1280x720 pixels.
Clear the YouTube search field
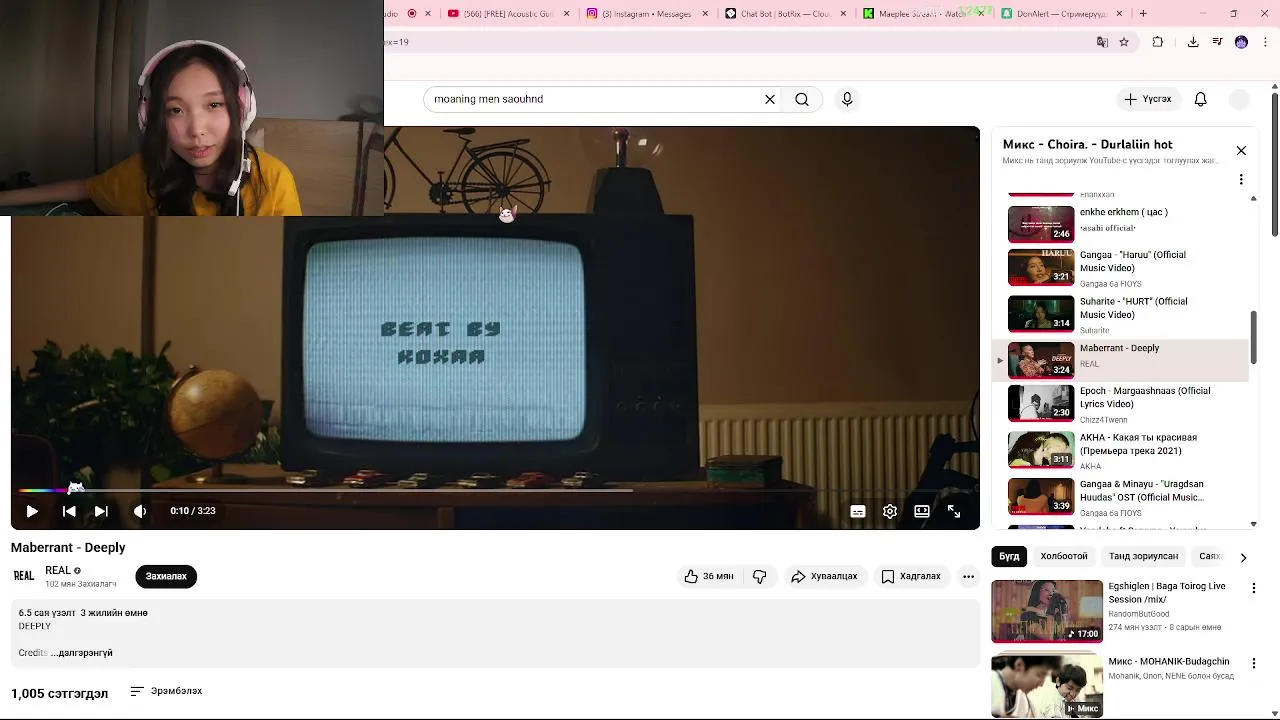click(770, 99)
